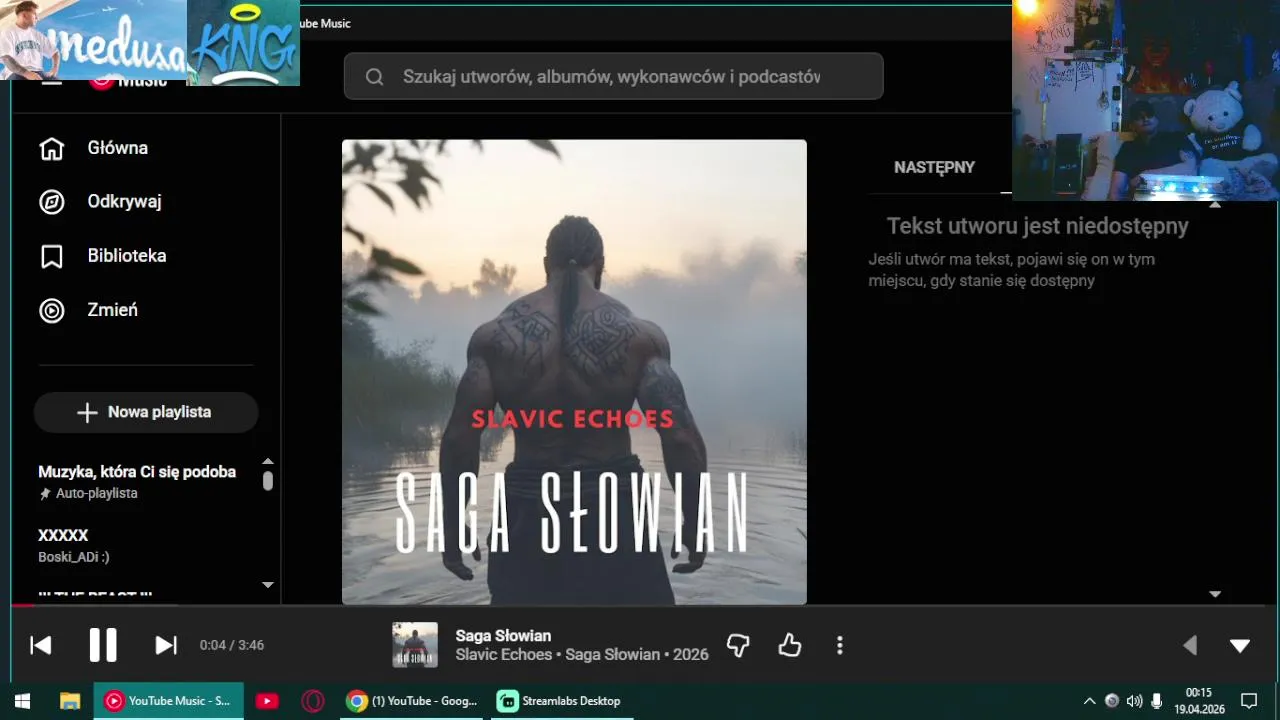Screen dimensions: 1280x720
Task: Switch to the Chrome YouTube window
Action: pyautogui.click(x=412, y=701)
